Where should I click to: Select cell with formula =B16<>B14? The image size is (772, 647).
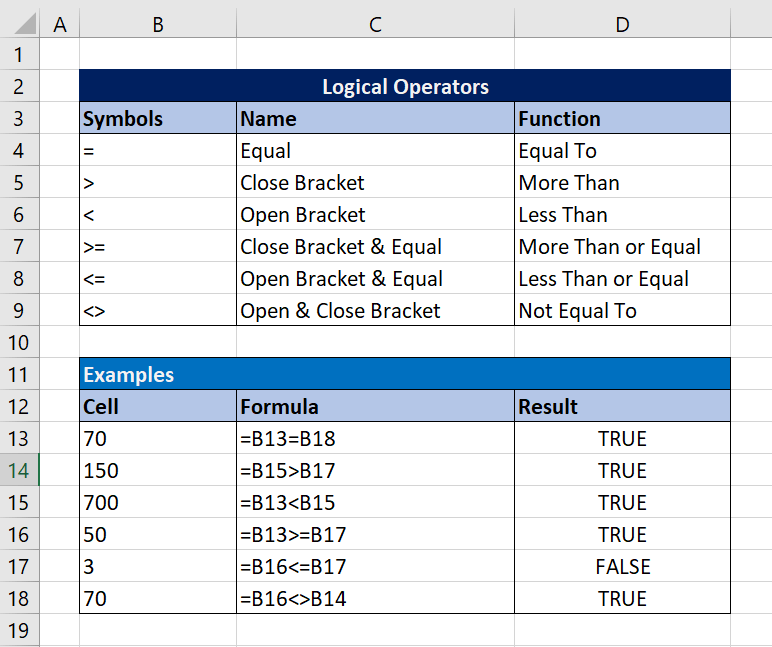[x=375, y=599]
